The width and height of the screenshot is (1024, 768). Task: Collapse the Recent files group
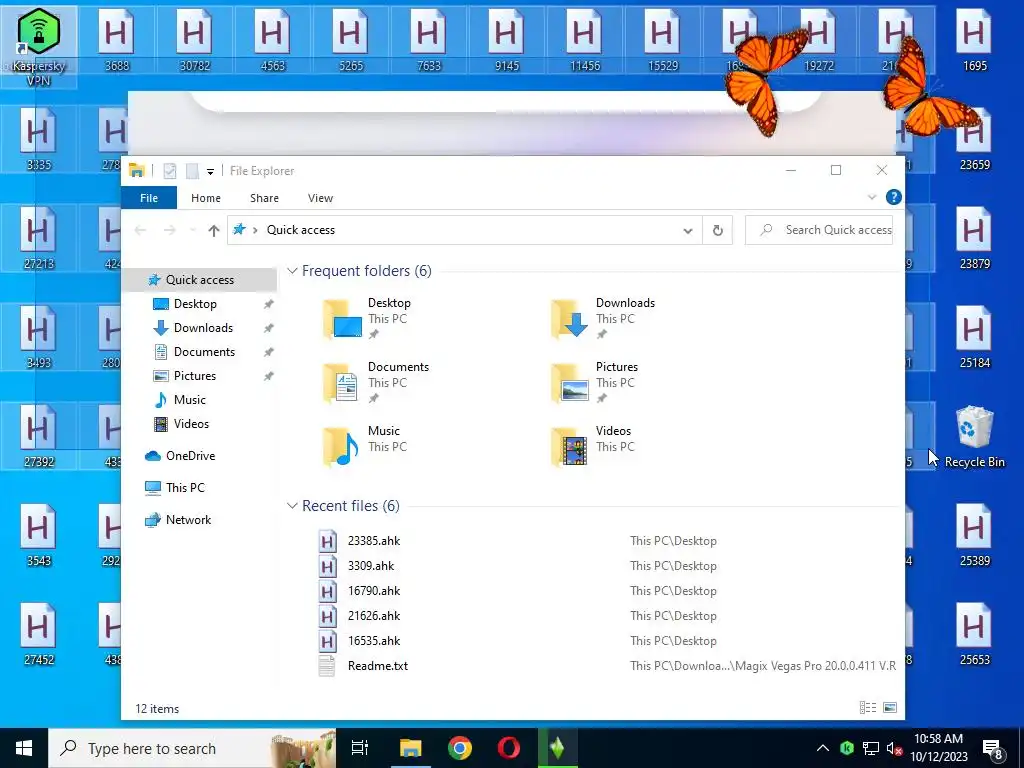(292, 505)
